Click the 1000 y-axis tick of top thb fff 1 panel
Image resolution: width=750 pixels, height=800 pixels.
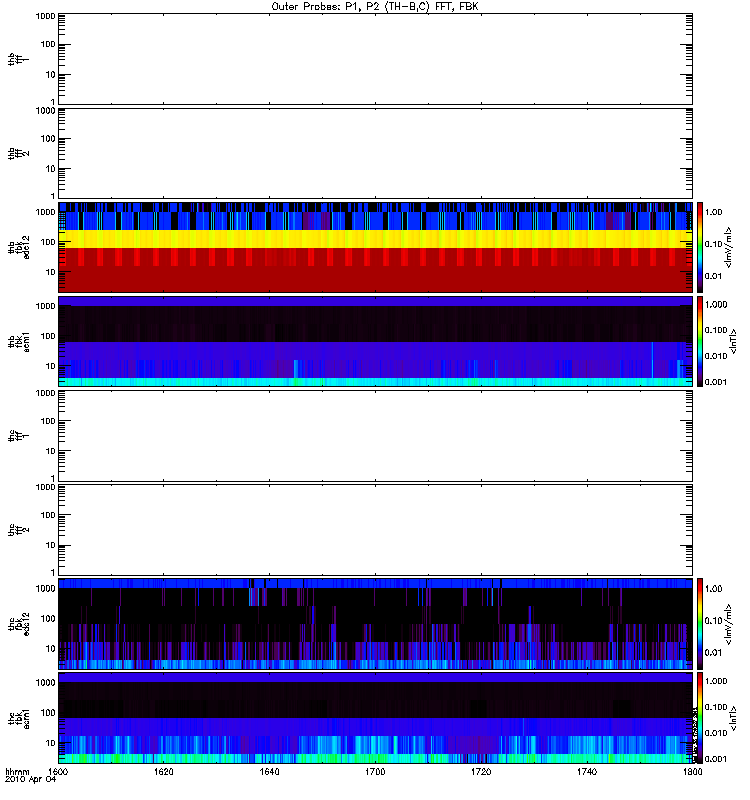pos(46,16)
